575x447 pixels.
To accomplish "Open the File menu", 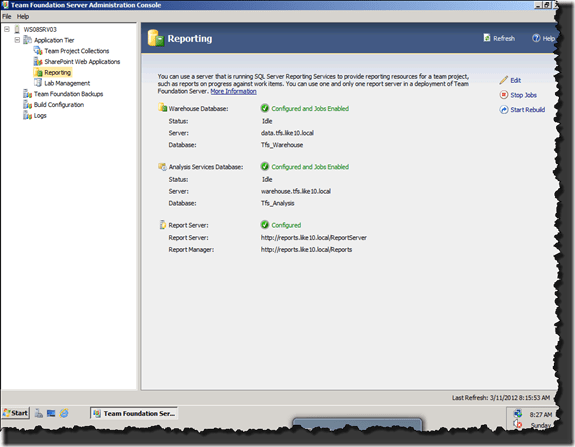I will (x=7, y=16).
